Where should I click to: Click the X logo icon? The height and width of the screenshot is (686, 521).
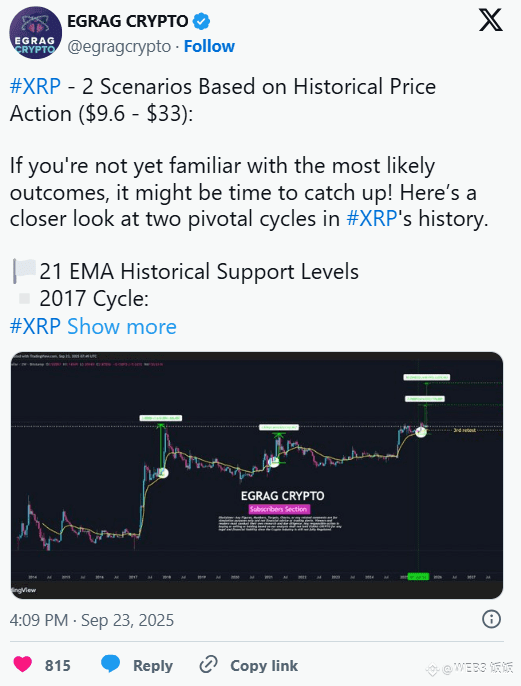click(x=490, y=21)
